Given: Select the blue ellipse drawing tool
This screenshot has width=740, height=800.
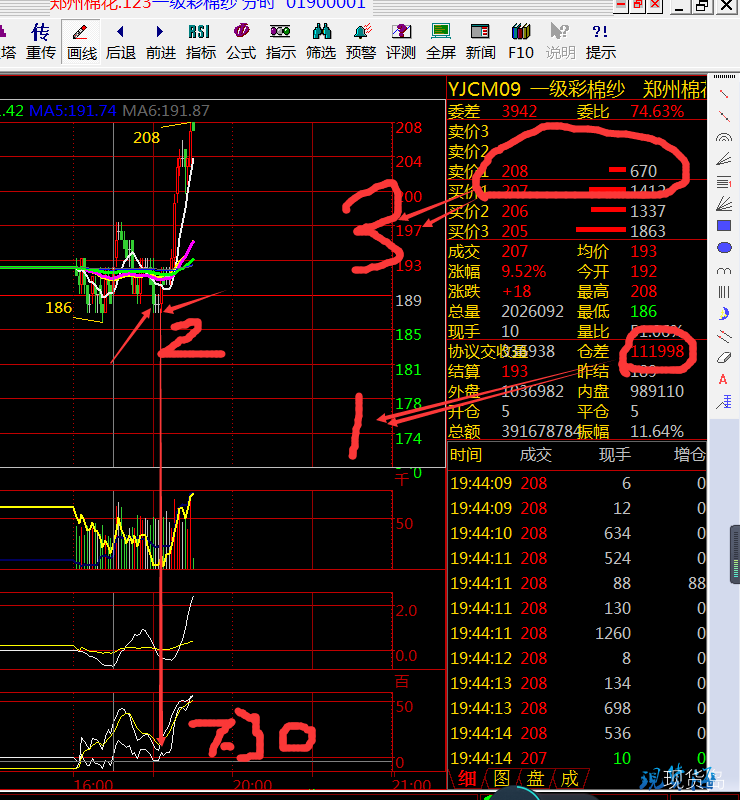Looking at the screenshot, I should 724,248.
